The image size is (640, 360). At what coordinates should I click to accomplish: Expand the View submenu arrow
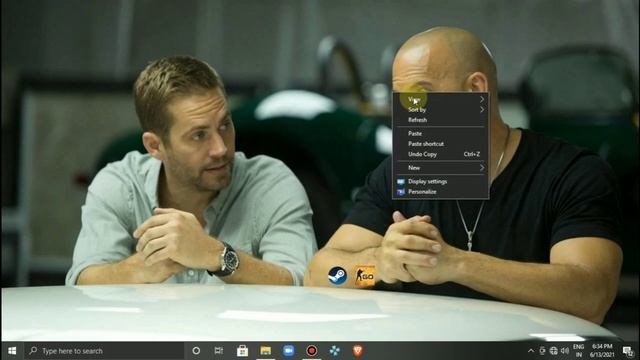pos(482,99)
